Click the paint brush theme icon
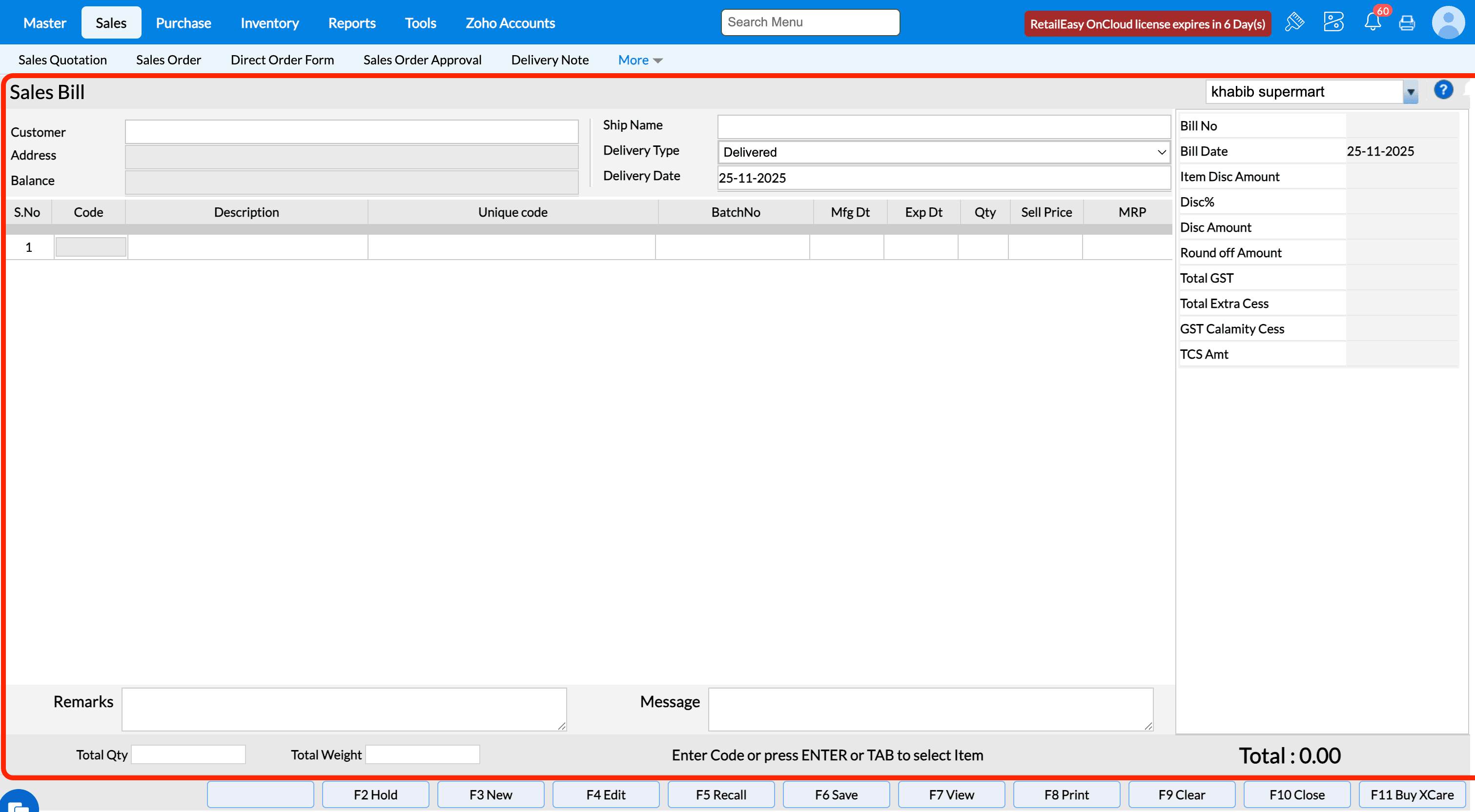Viewport: 1475px width, 812px height. tap(1294, 22)
